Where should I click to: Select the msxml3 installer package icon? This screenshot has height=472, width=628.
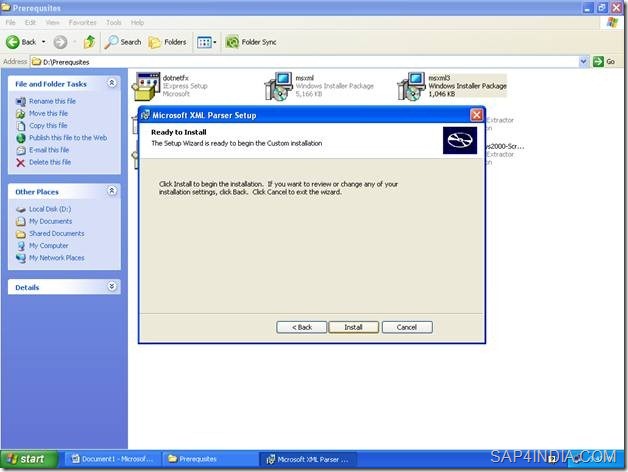click(x=411, y=86)
